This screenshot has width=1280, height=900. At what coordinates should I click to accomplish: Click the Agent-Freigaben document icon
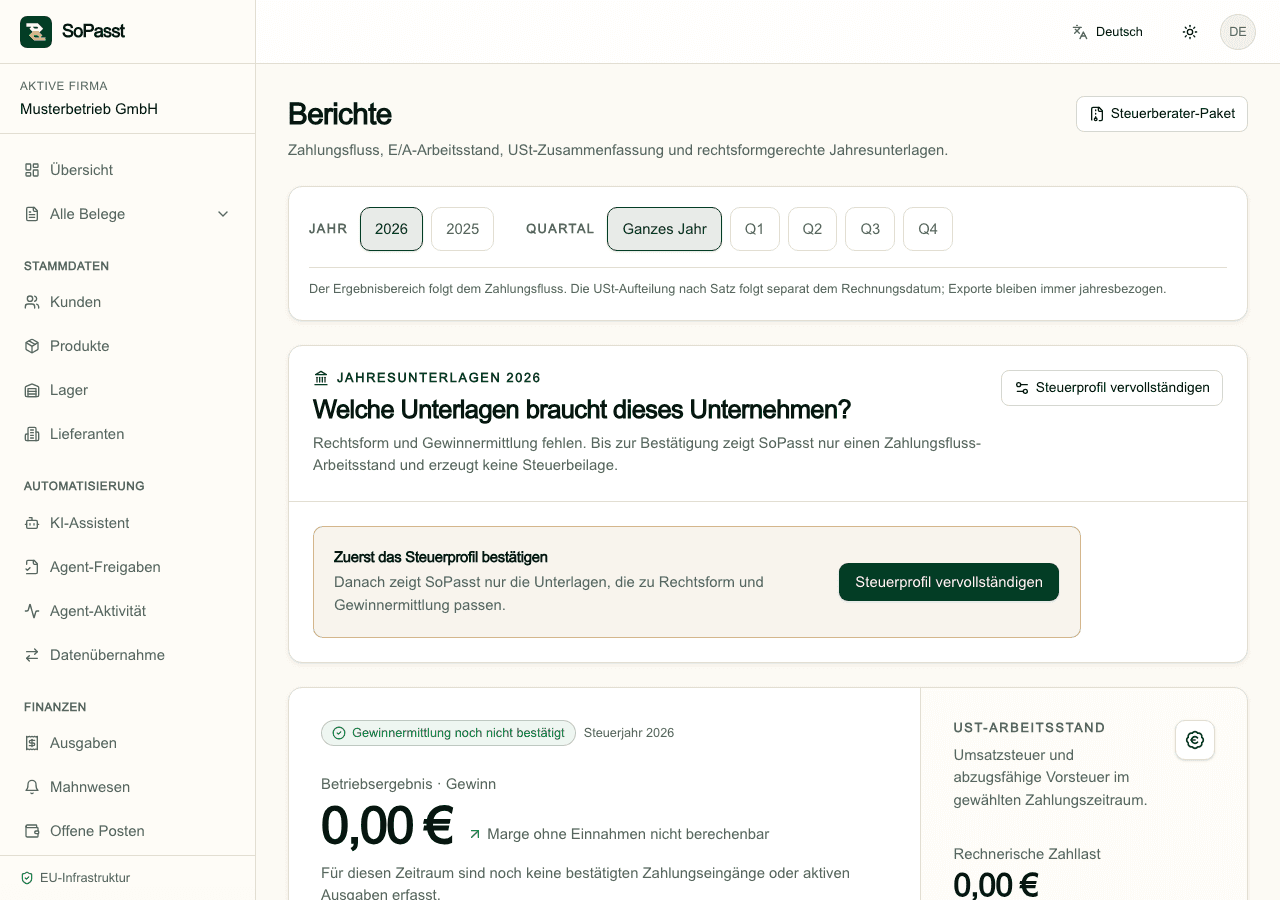click(32, 567)
